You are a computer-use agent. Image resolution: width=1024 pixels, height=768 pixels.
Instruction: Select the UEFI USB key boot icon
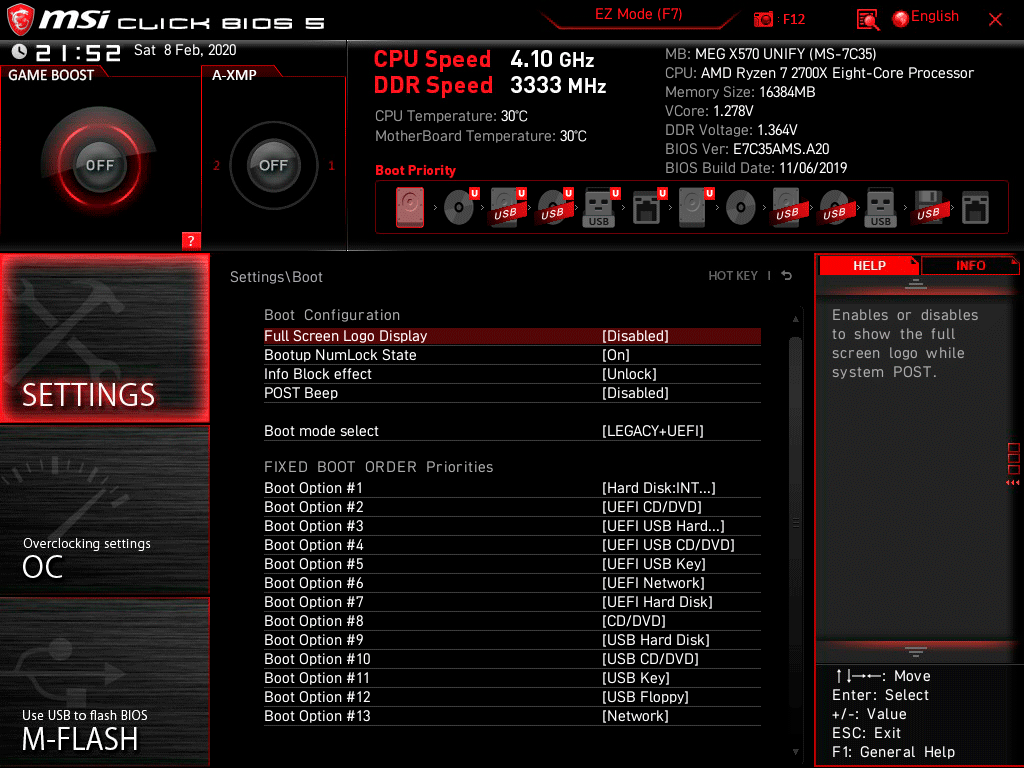[601, 208]
